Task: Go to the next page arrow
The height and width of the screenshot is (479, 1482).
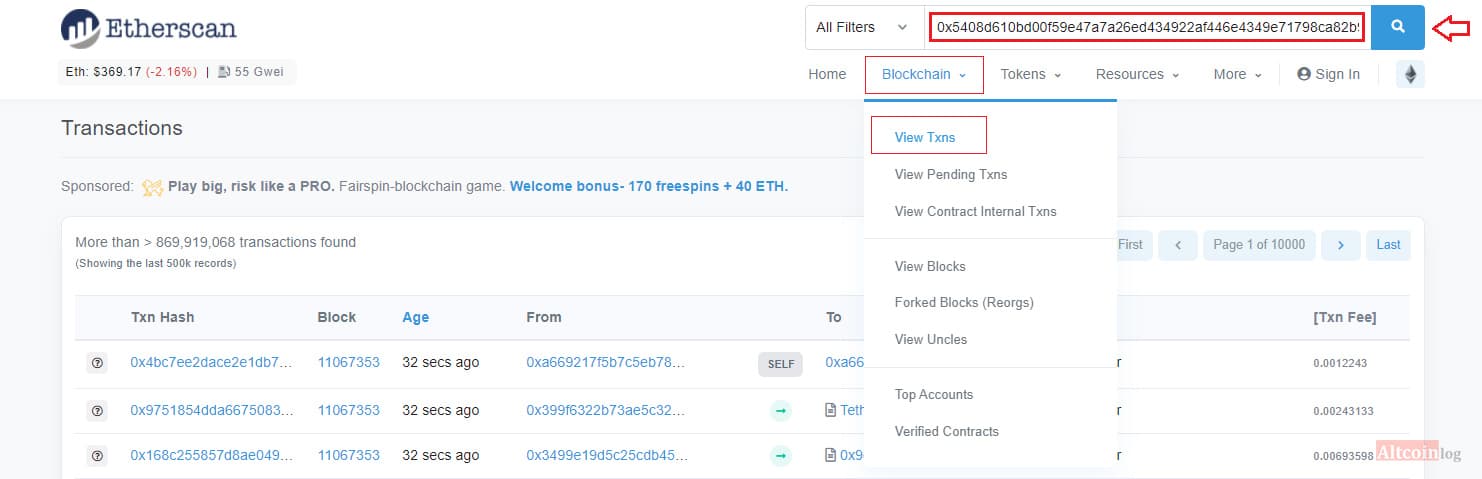Action: click(x=1340, y=245)
